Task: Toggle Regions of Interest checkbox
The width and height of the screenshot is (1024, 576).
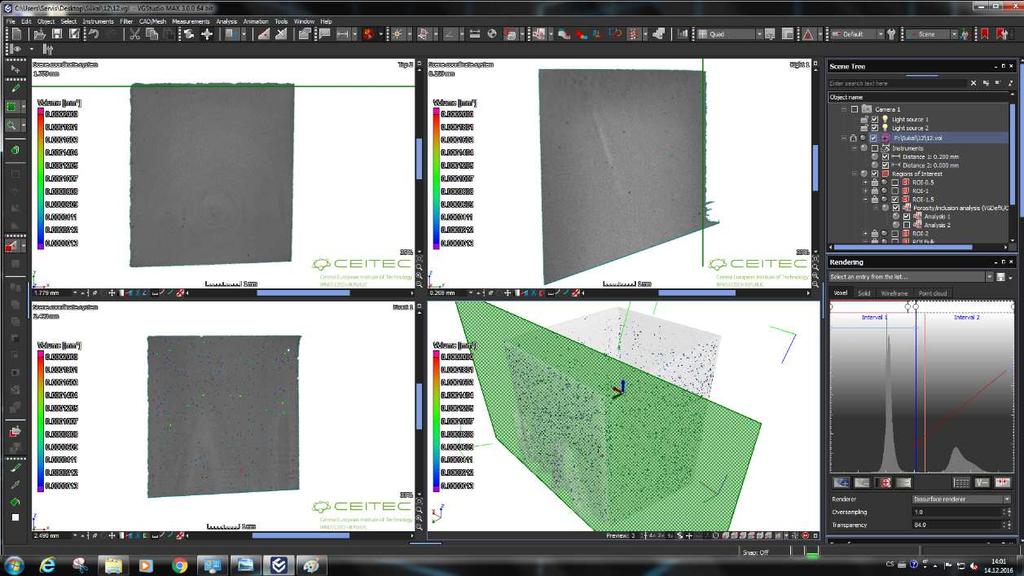Action: [x=874, y=174]
